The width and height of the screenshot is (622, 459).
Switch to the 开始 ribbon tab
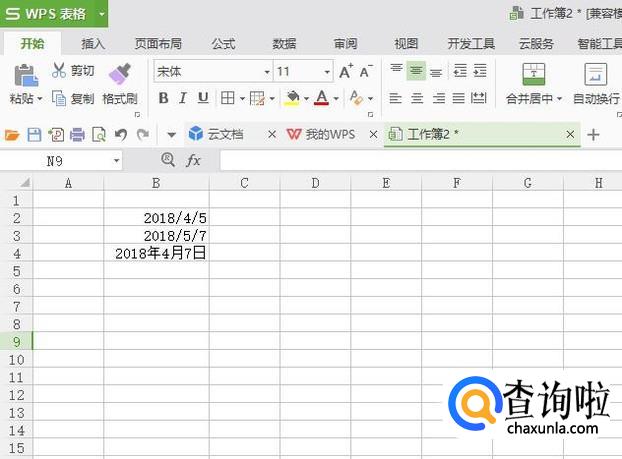(x=32, y=43)
